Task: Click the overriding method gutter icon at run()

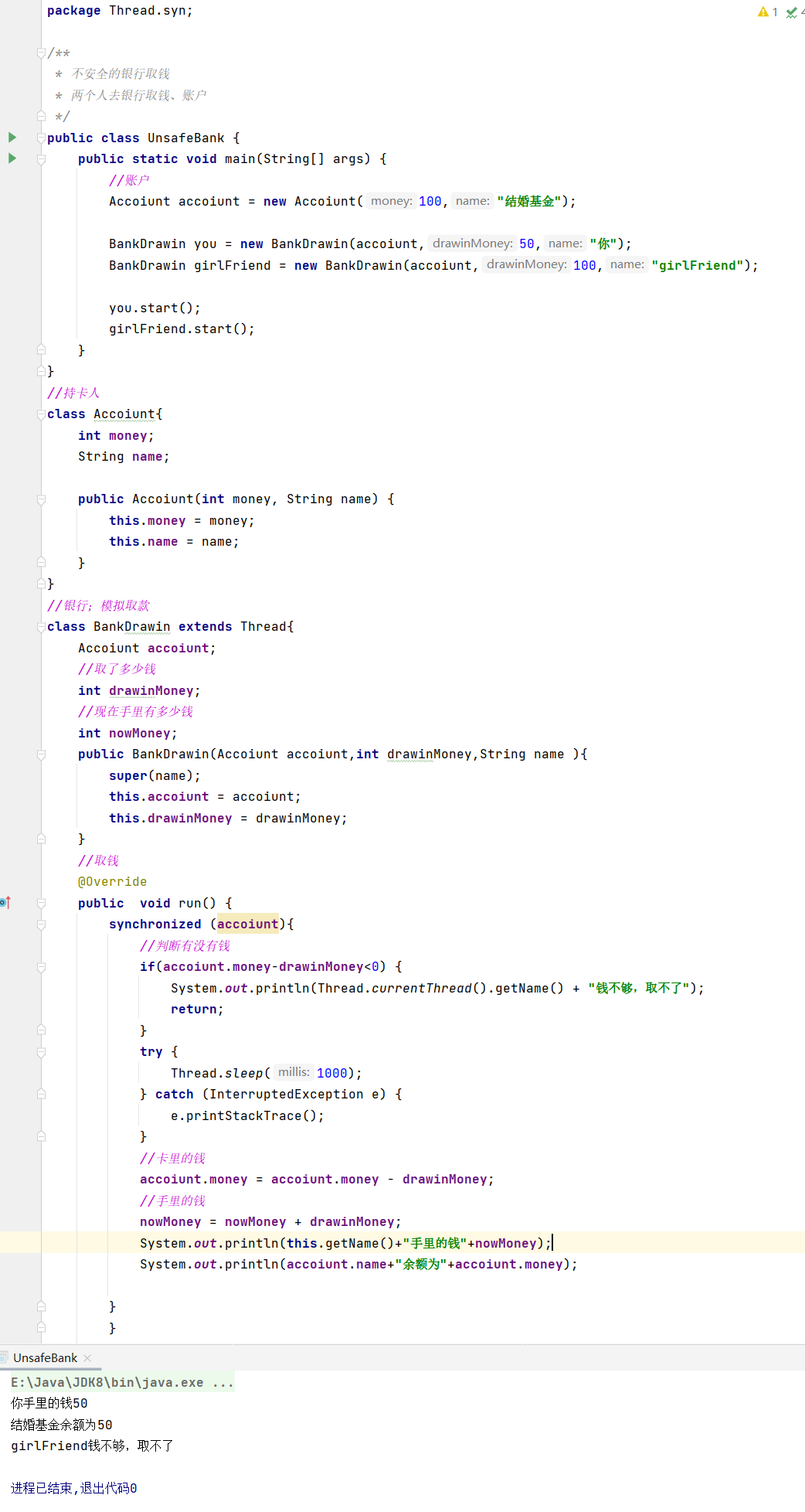Action: coord(5,902)
